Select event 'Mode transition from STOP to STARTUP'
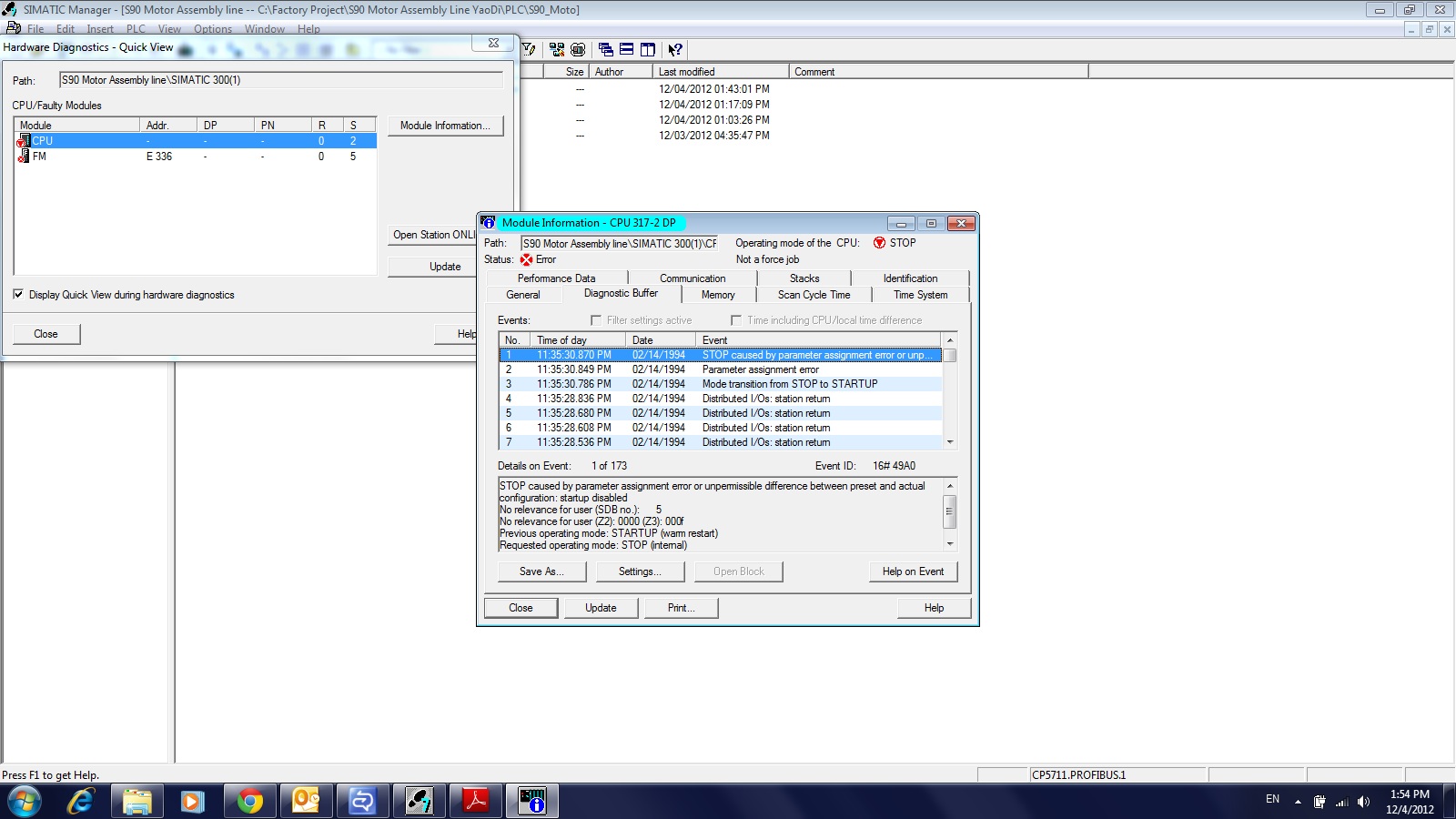This screenshot has width=1456, height=819. (721, 384)
